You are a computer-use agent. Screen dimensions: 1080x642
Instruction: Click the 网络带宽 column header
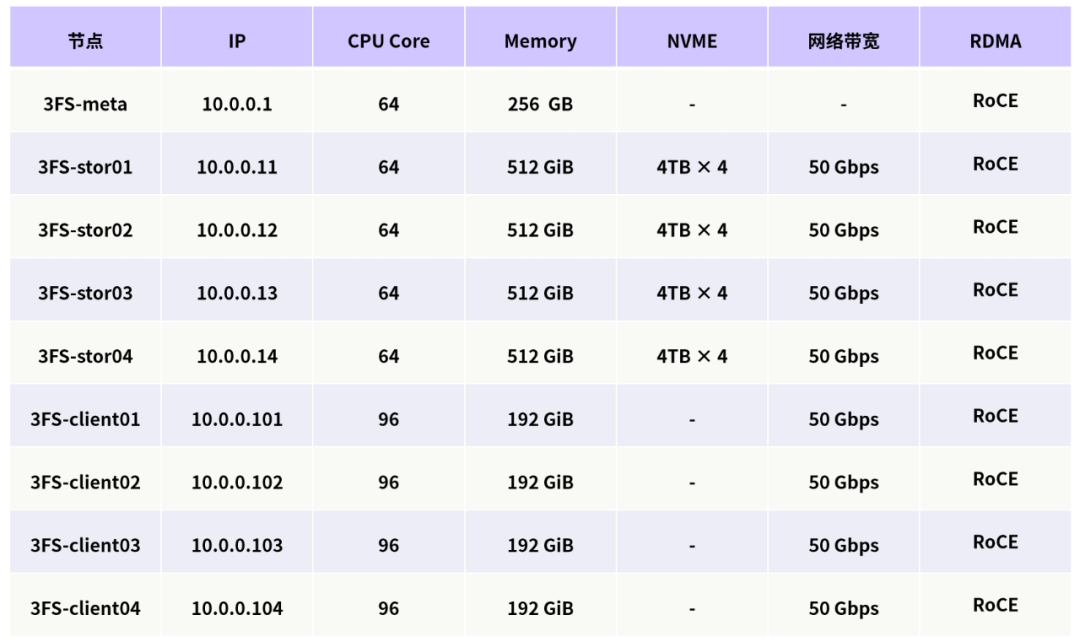[844, 41]
